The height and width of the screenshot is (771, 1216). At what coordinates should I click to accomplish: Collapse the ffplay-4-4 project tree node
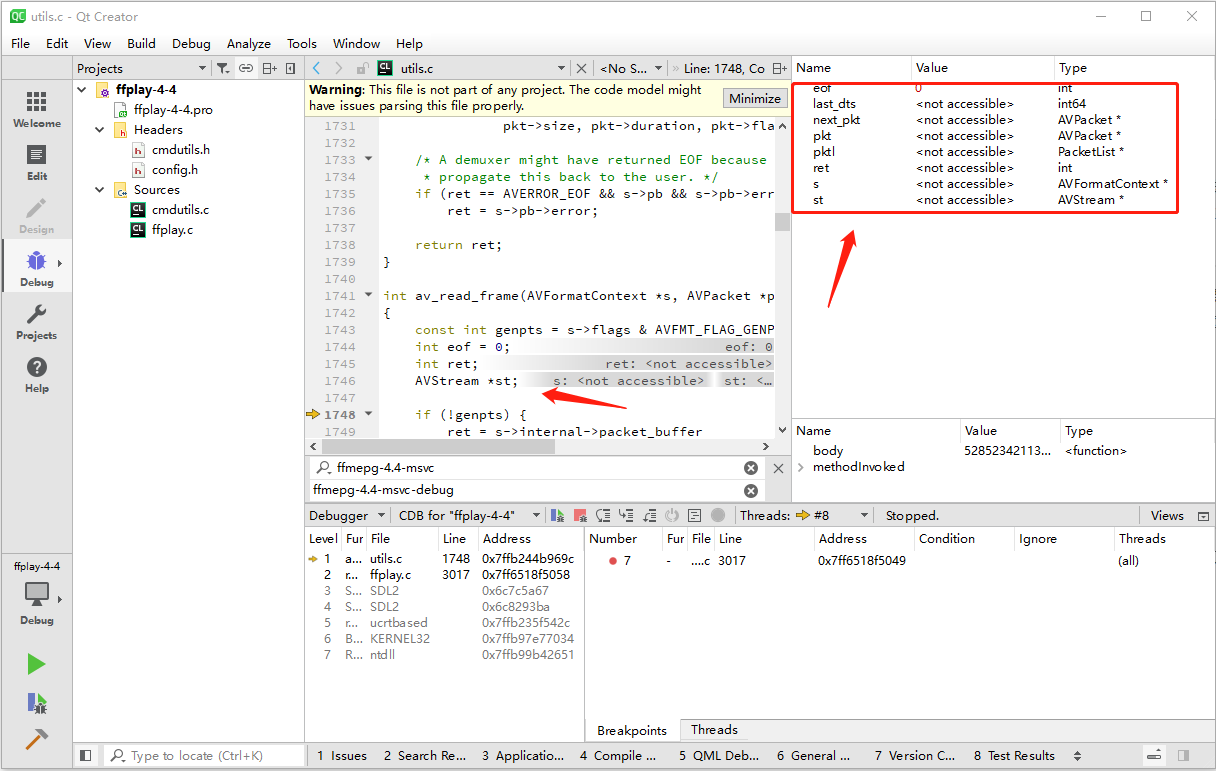pyautogui.click(x=83, y=90)
